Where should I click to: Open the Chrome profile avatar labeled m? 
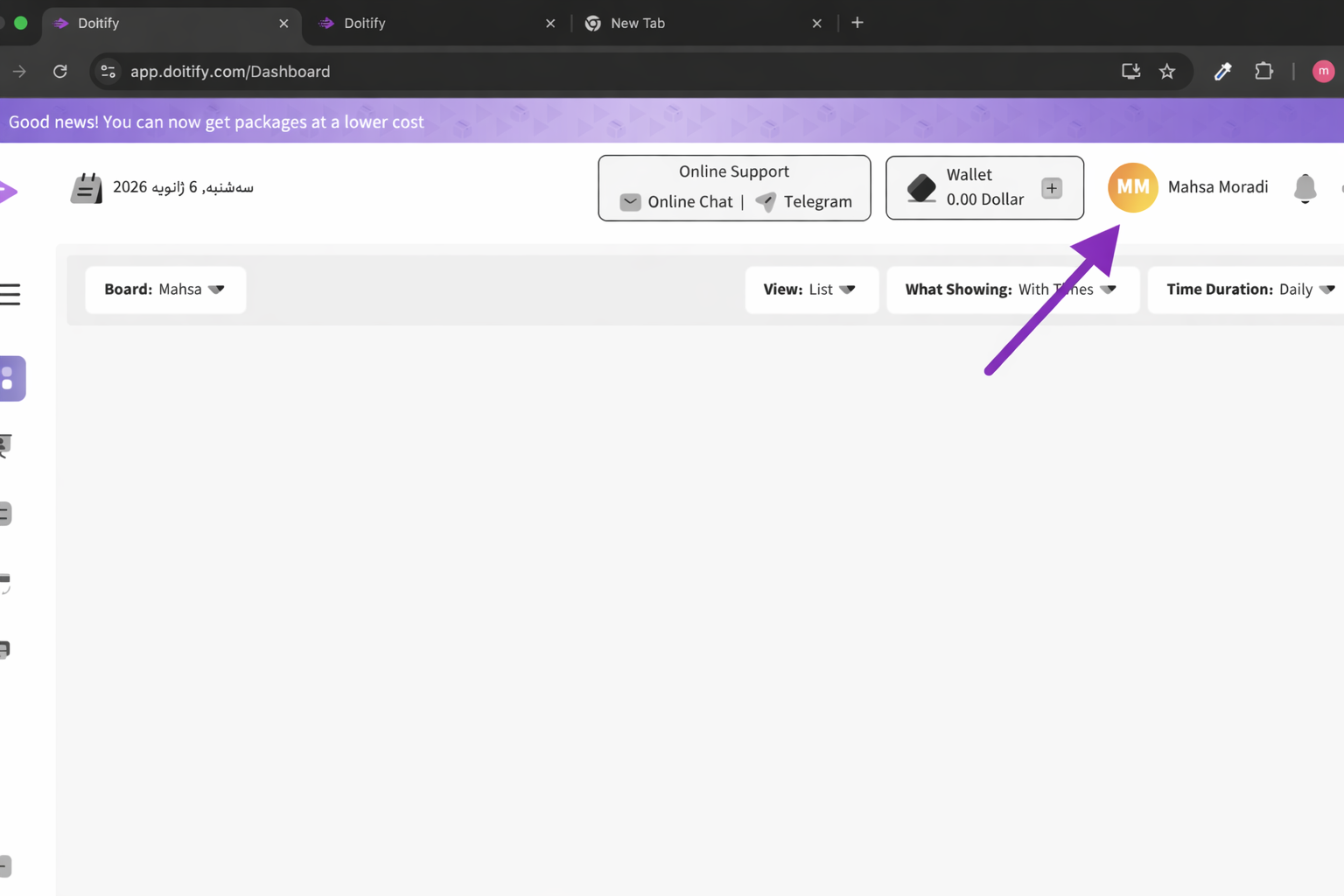tap(1323, 72)
